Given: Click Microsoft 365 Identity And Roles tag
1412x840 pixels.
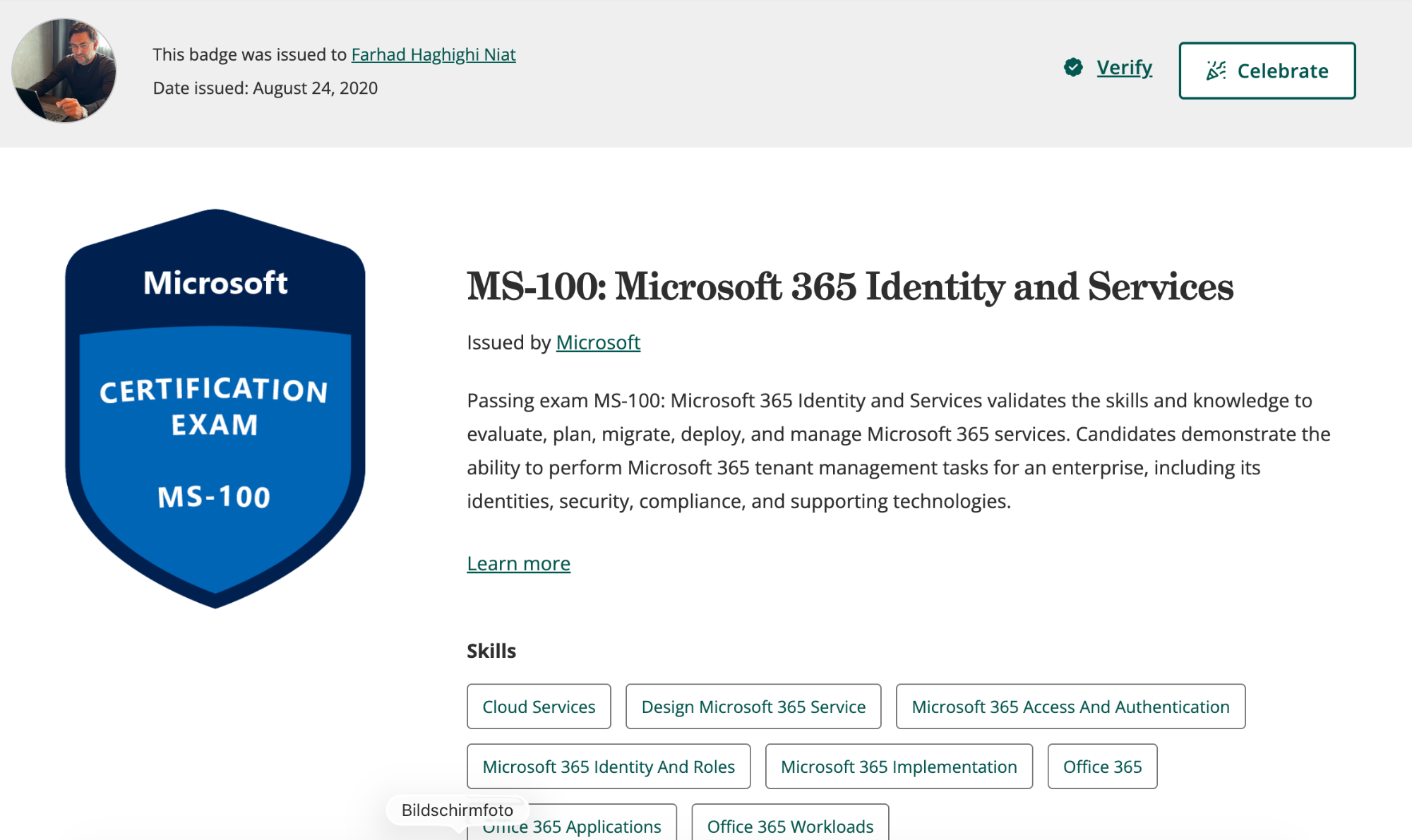Looking at the screenshot, I should pyautogui.click(x=609, y=767).
